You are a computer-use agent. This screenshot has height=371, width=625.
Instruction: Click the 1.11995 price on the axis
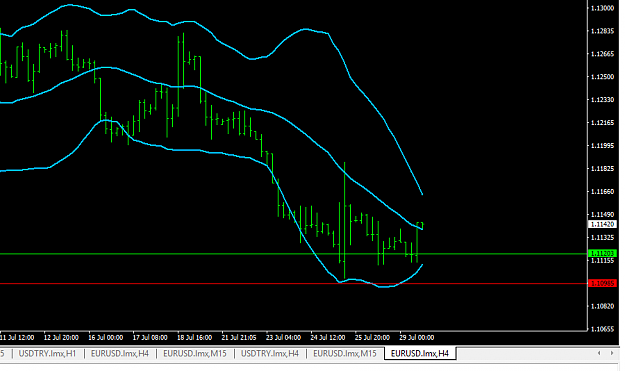pyautogui.click(x=602, y=145)
